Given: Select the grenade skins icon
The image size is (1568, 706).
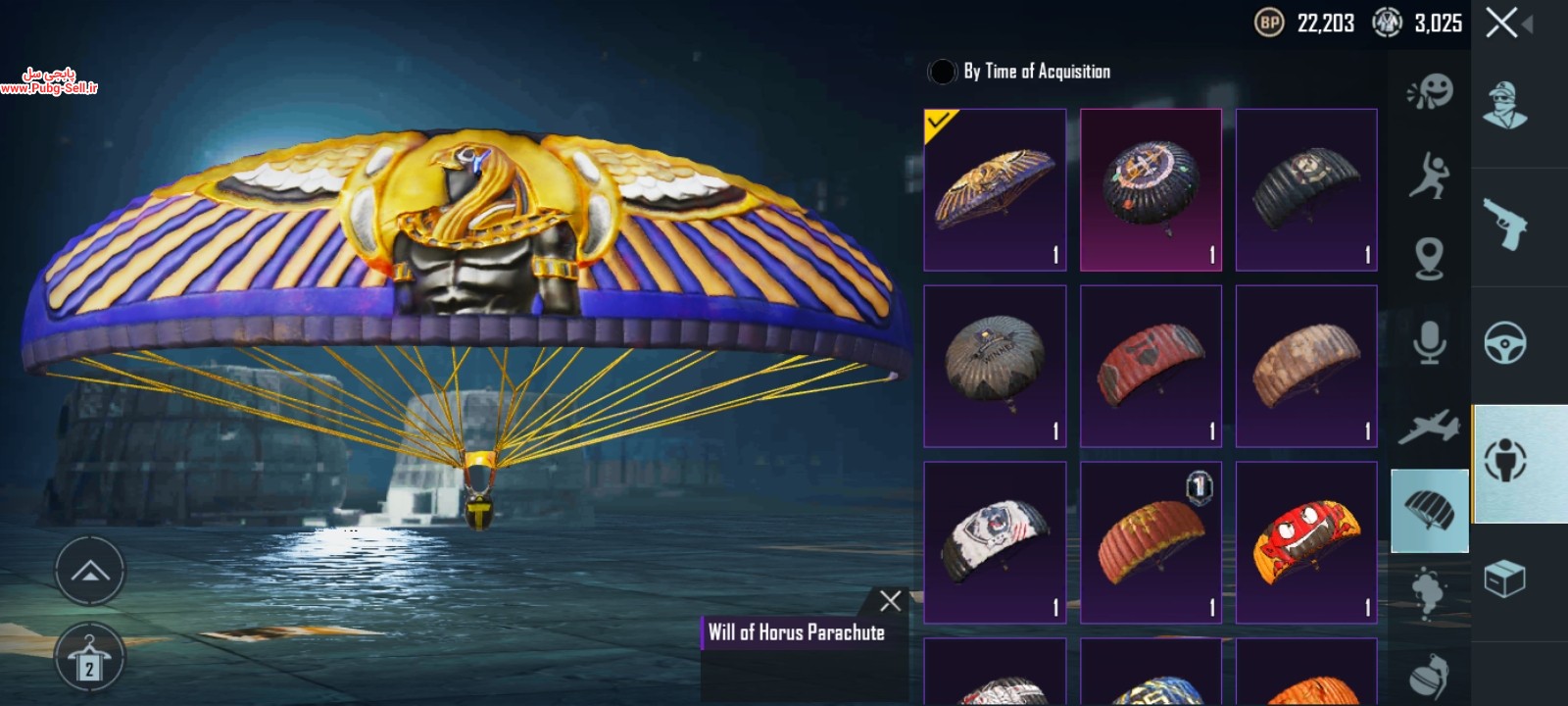Looking at the screenshot, I should (1429, 677).
